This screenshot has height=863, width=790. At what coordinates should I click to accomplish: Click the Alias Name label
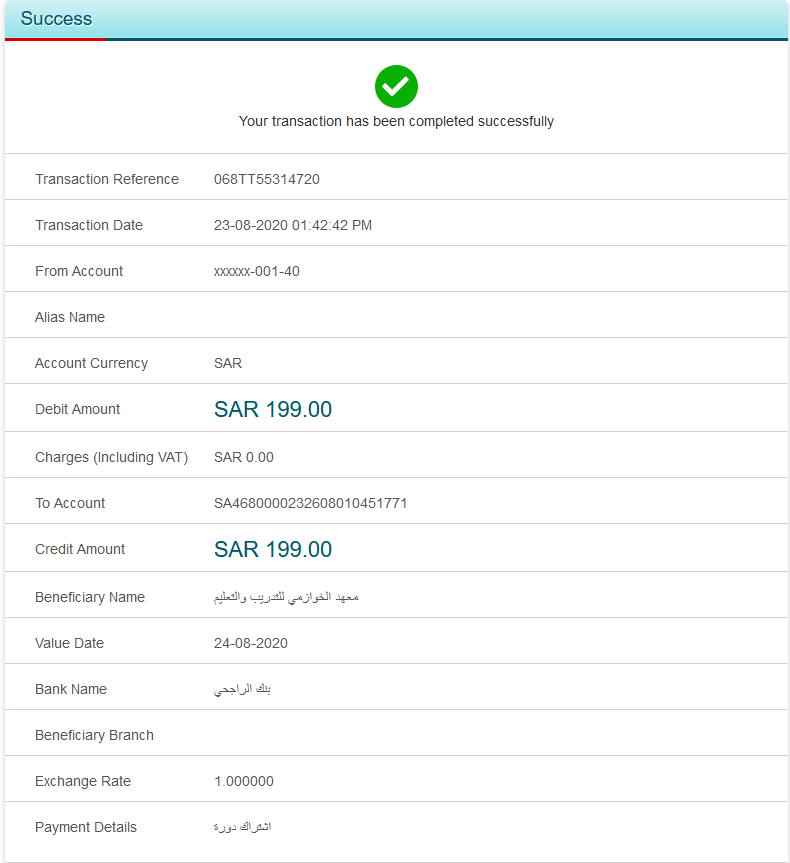coord(70,317)
